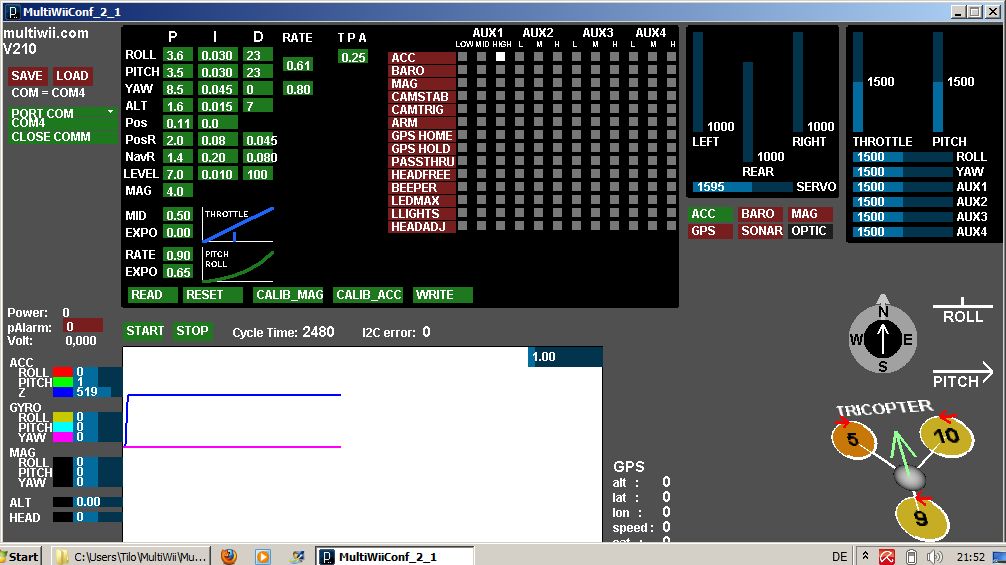Click the volume icon in system tray

(934, 556)
